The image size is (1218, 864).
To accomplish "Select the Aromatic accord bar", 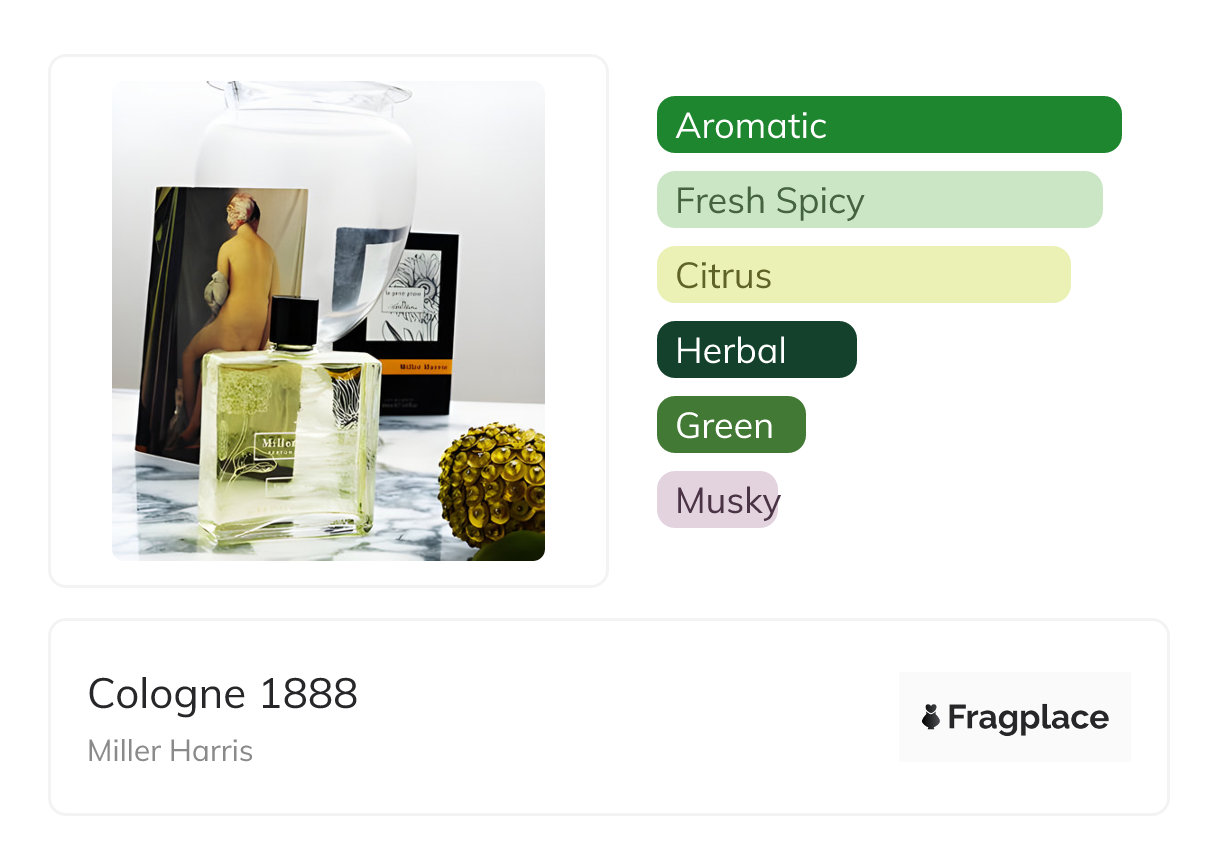I will point(888,125).
